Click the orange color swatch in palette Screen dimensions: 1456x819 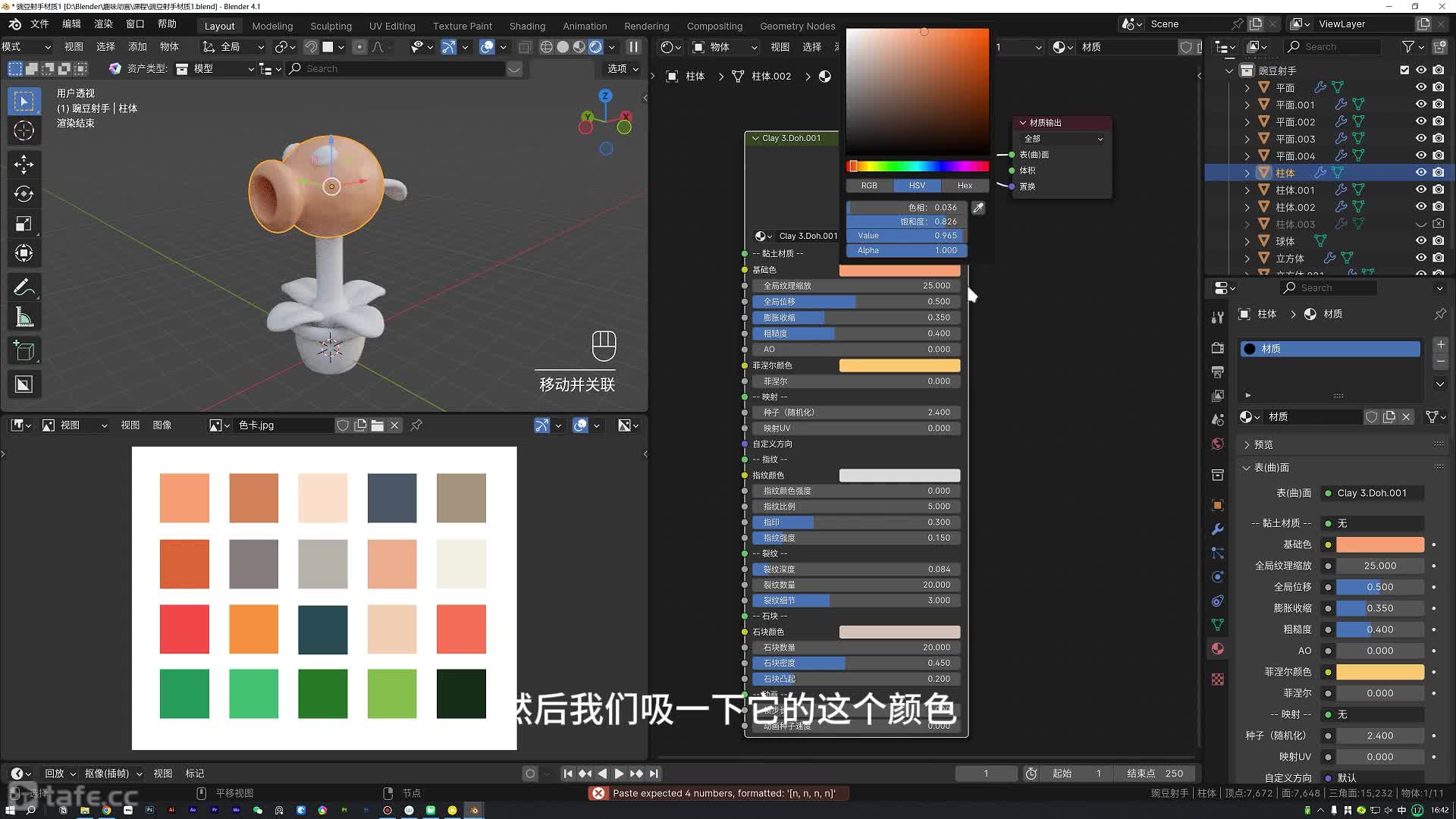tap(253, 628)
